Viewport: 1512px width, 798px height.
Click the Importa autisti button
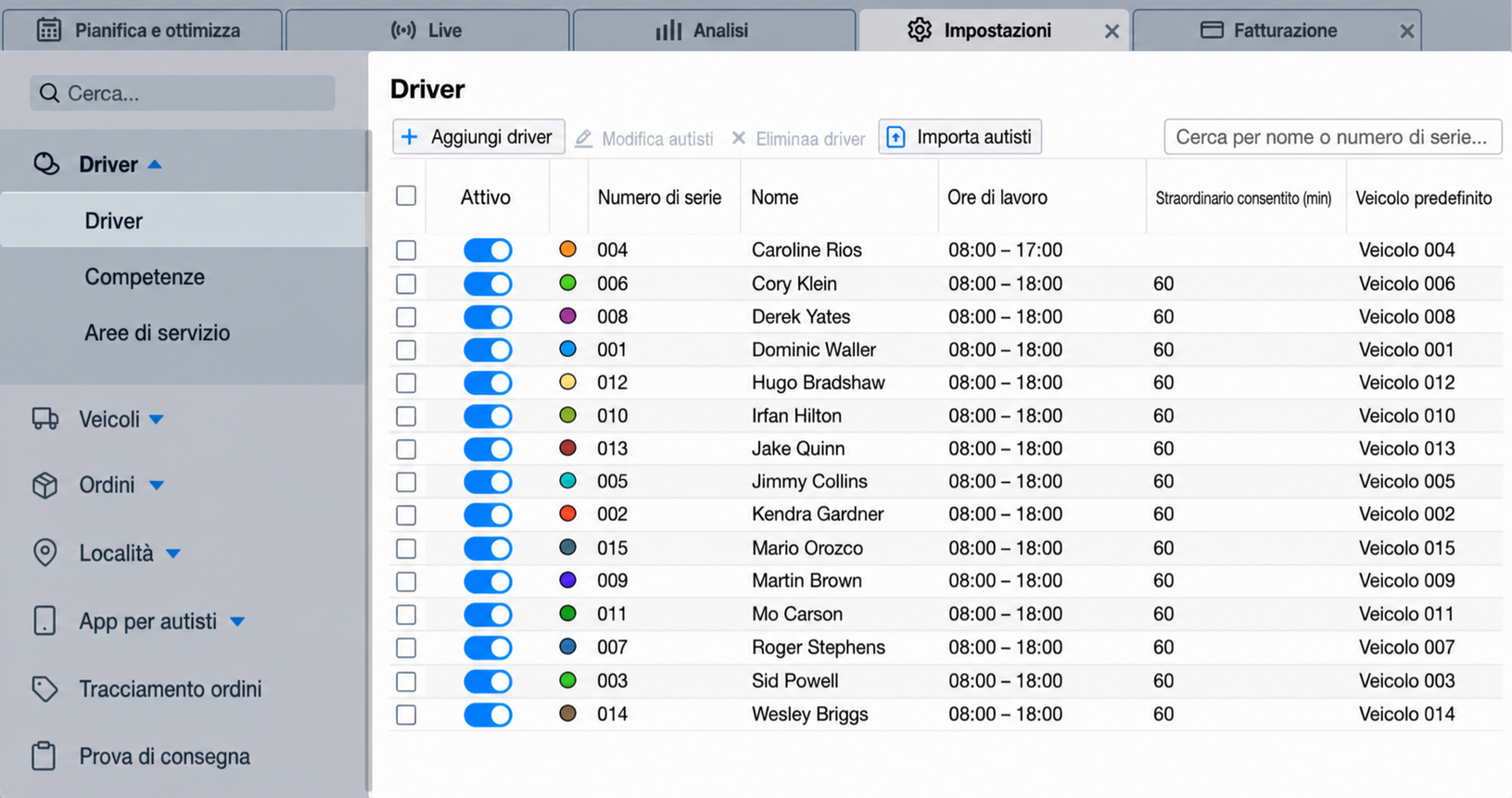(x=960, y=137)
